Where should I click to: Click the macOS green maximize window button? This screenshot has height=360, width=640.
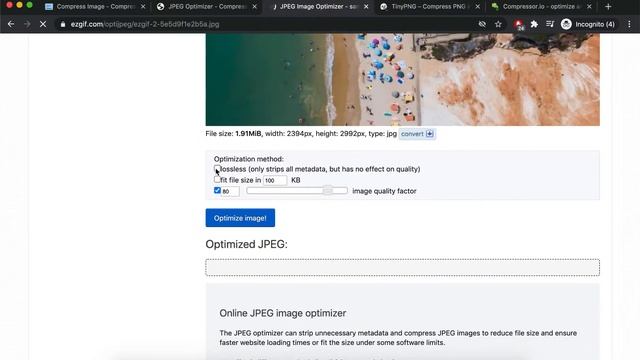(29, 5)
